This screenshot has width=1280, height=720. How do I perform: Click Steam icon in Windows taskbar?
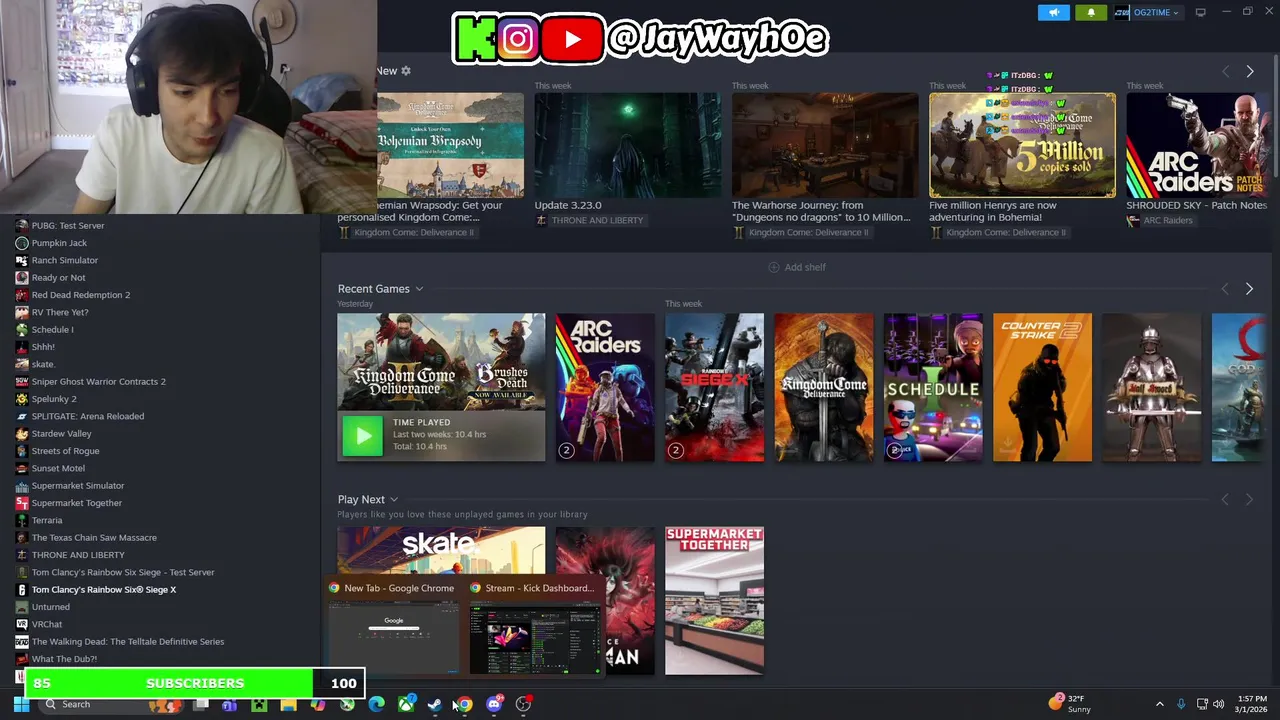[435, 704]
